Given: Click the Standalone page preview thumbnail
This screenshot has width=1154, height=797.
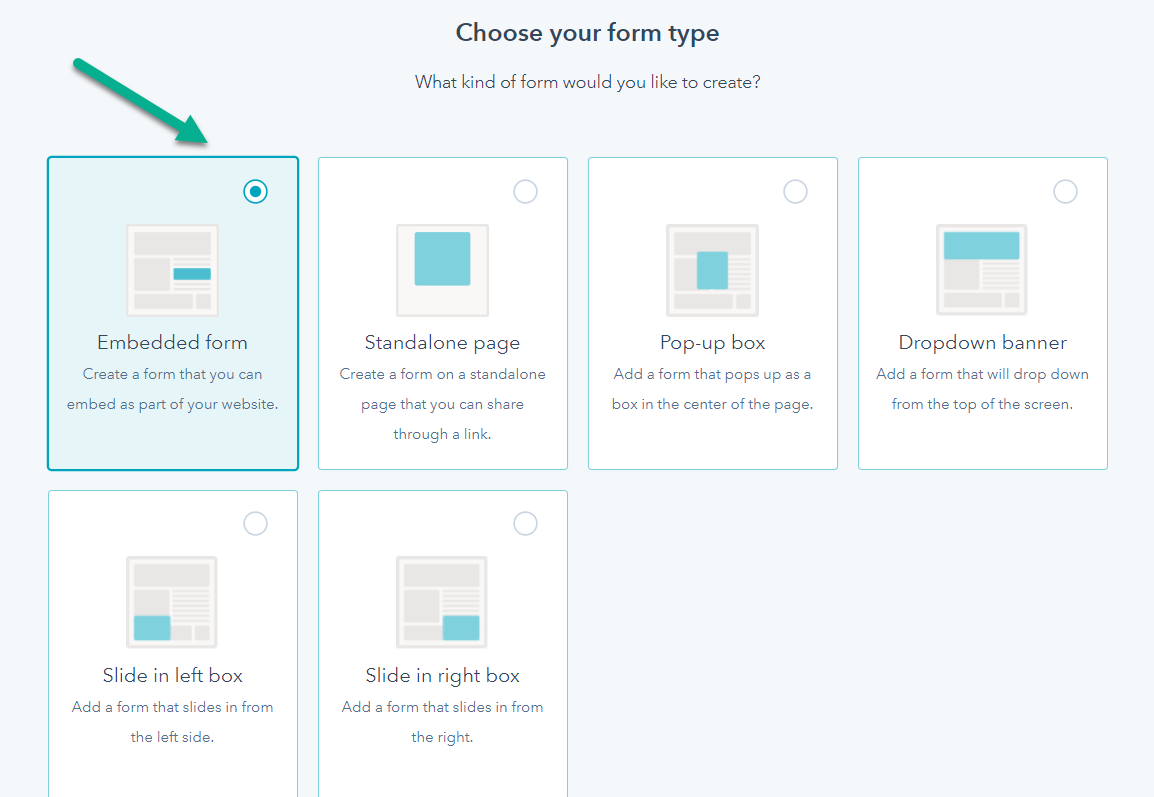Looking at the screenshot, I should (x=442, y=270).
